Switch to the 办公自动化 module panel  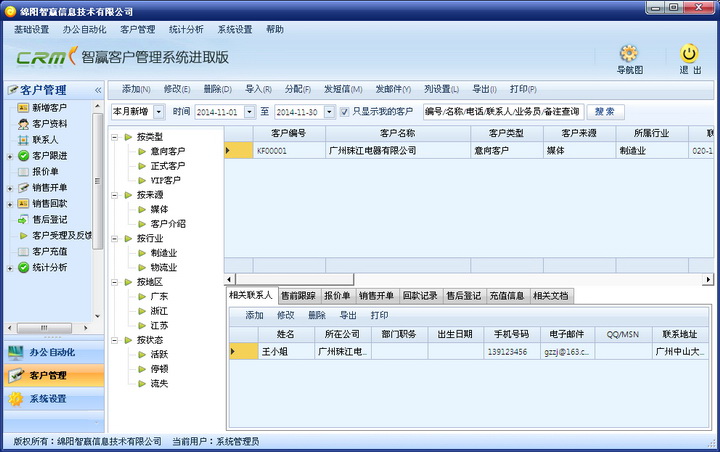click(x=54, y=352)
